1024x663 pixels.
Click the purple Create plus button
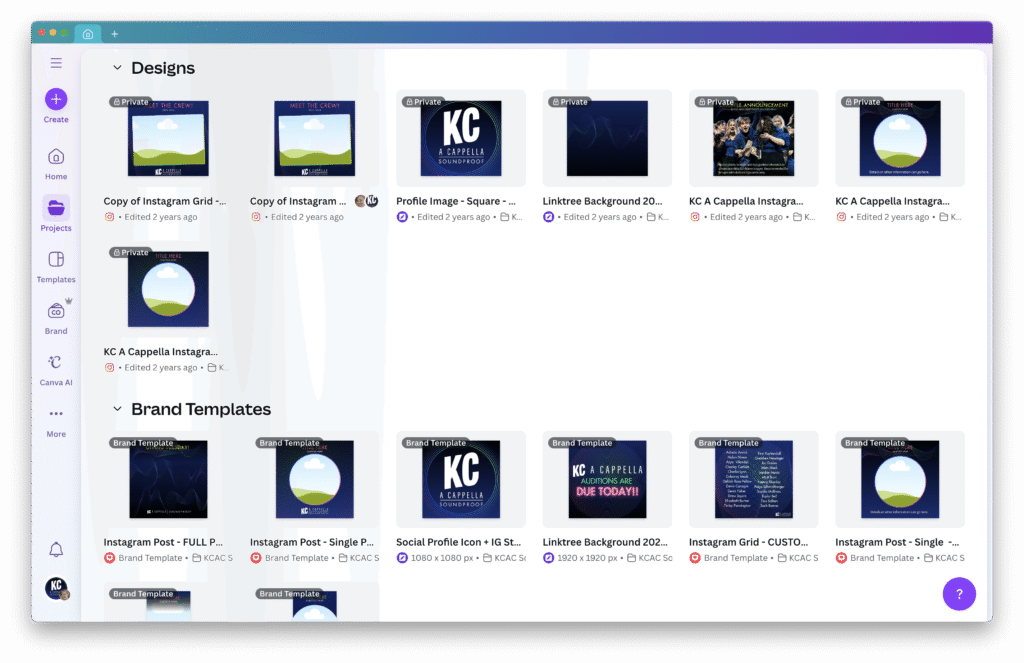coord(56,99)
